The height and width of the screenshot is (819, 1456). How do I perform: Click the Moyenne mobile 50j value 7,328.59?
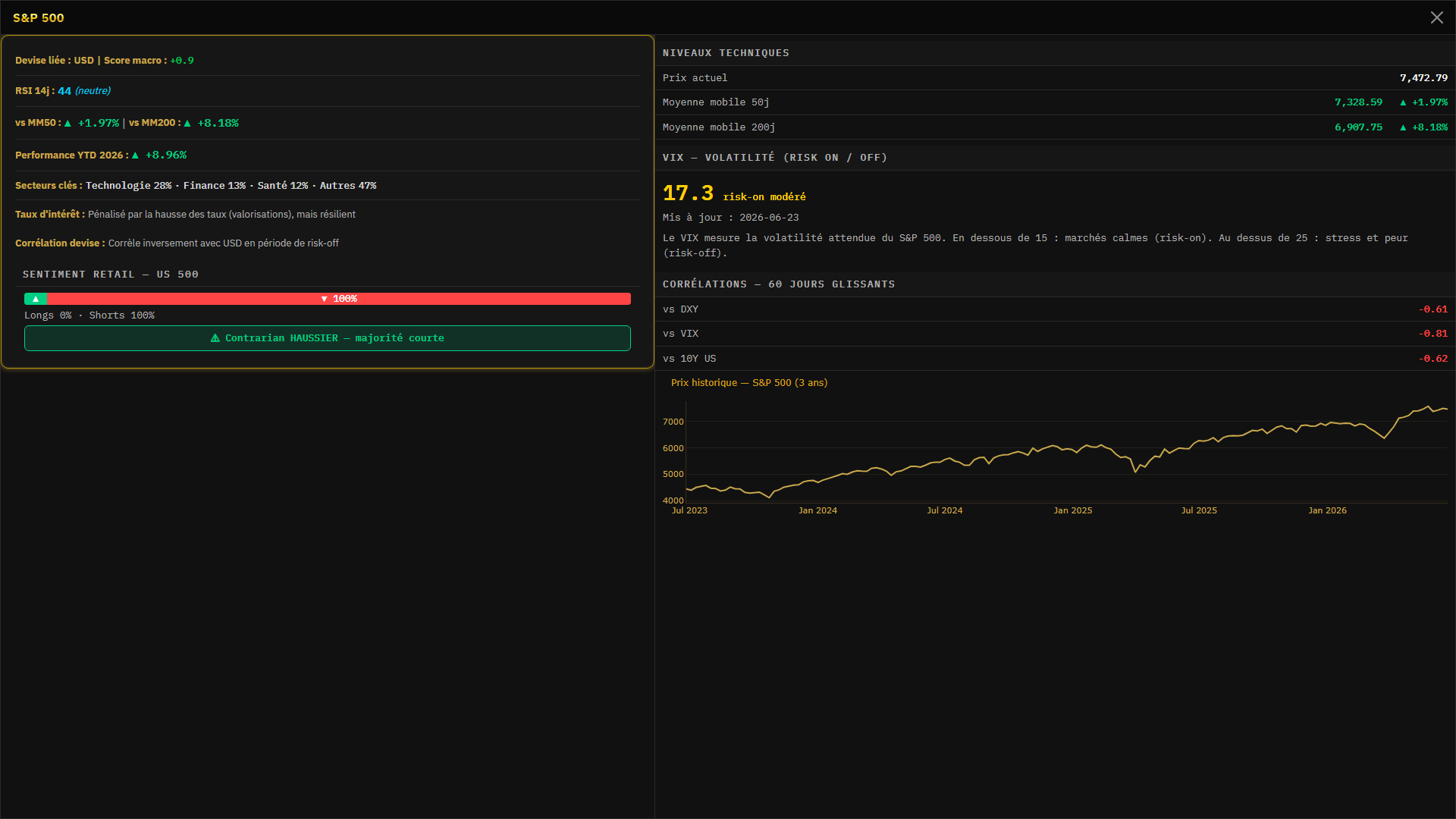coord(1358,102)
